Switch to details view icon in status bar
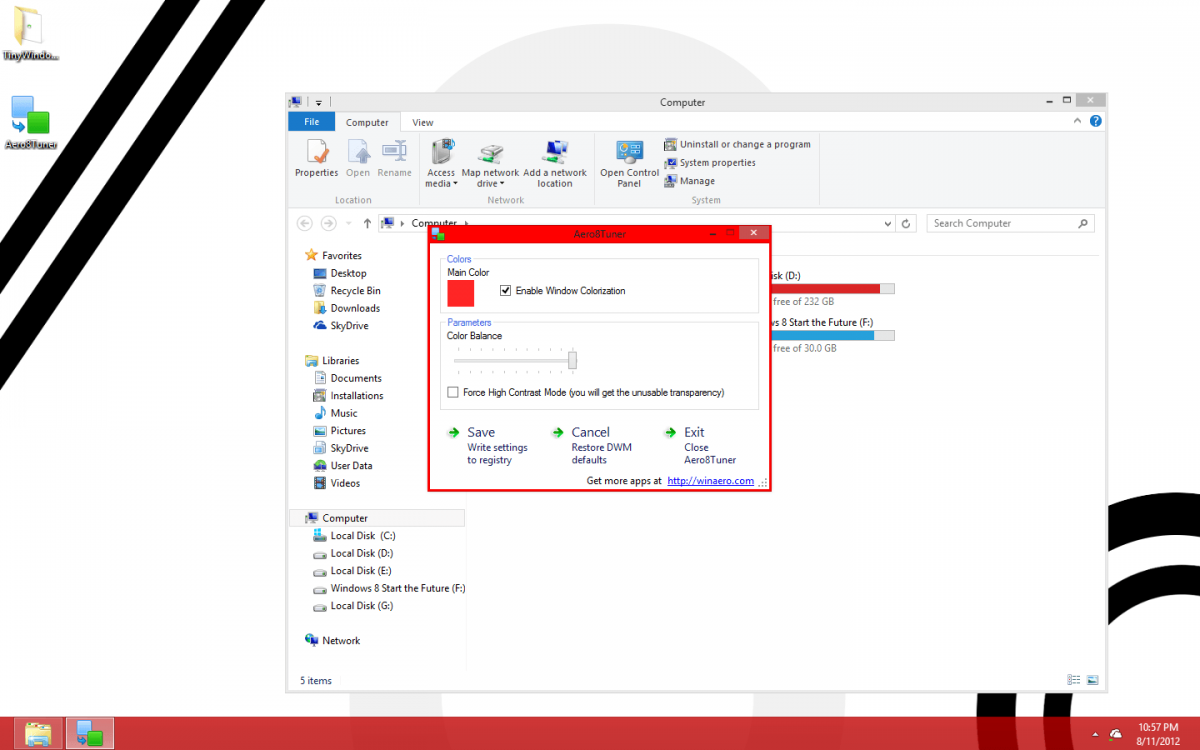This screenshot has height=750, width=1200. (x=1073, y=680)
